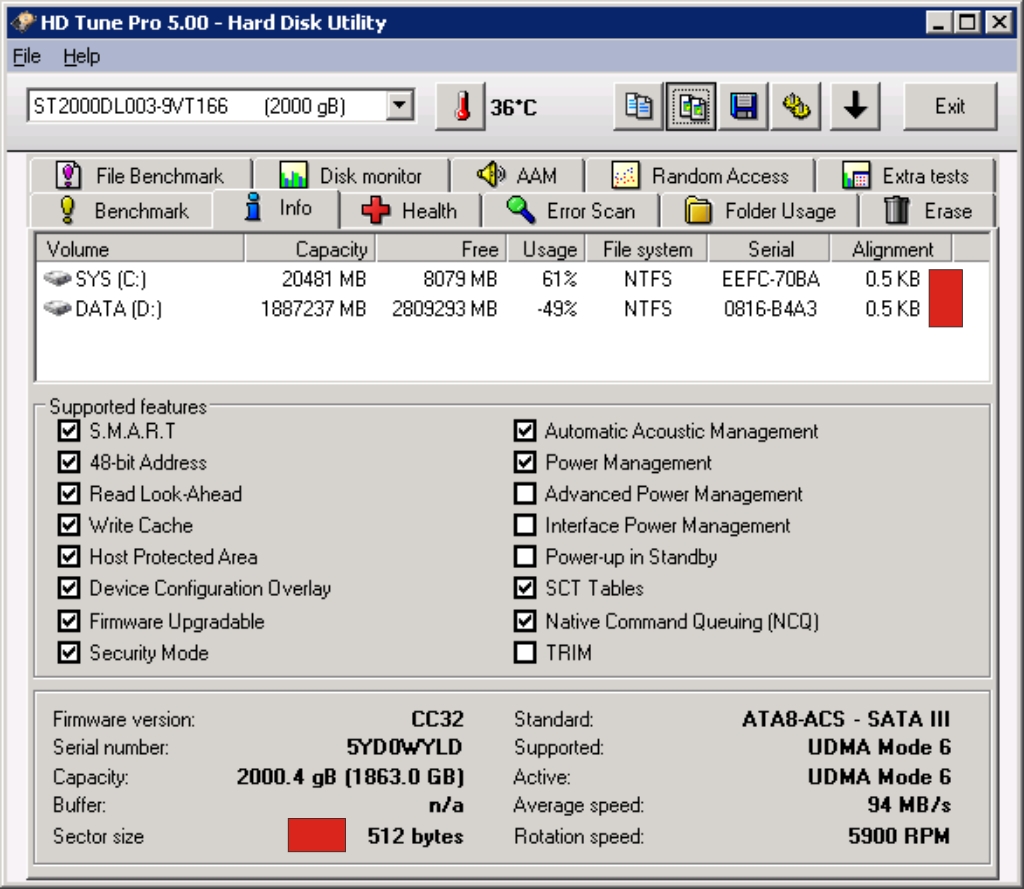The width and height of the screenshot is (1024, 889).
Task: Toggle the SCT Tables checkbox
Action: pos(525,587)
